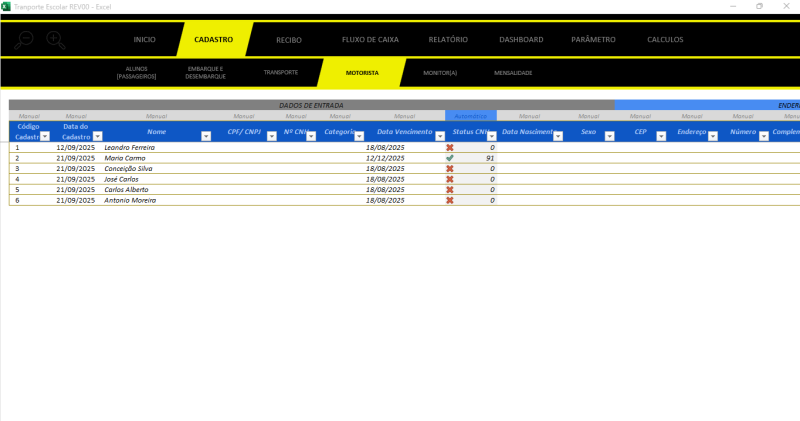Click the zoom out magnifier icon
The image size is (800, 421).
point(24,40)
